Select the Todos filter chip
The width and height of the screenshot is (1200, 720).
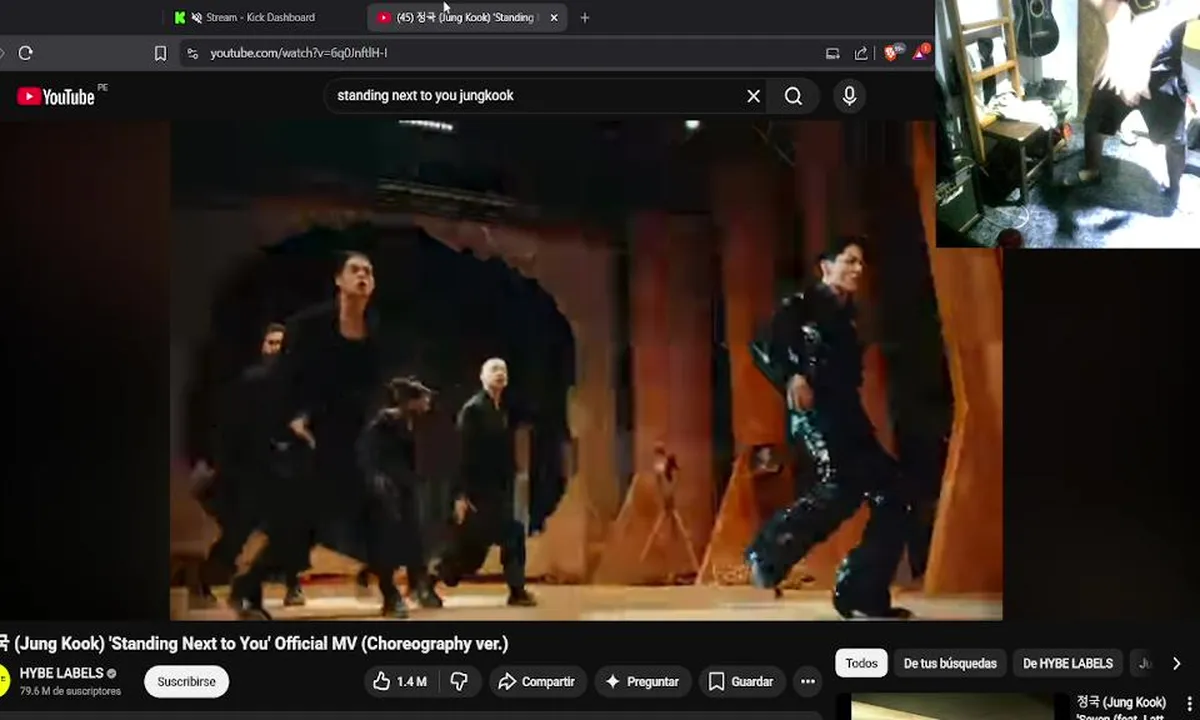[x=861, y=663]
